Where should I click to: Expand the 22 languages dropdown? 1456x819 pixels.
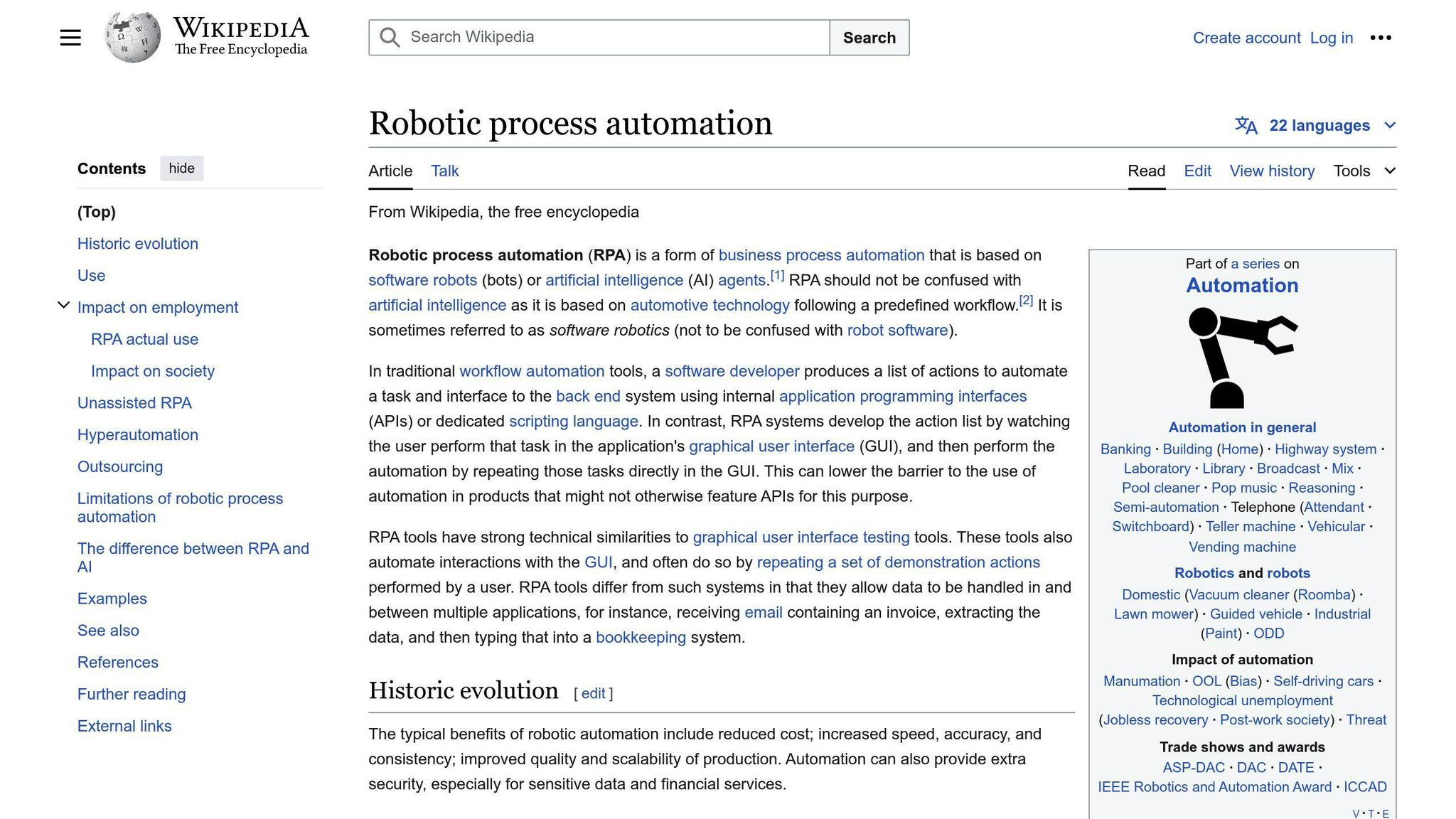click(1390, 126)
